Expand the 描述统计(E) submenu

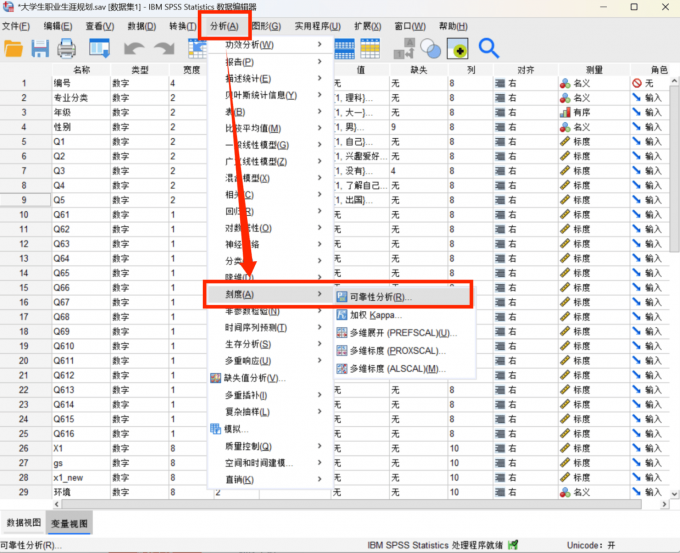click(271, 79)
